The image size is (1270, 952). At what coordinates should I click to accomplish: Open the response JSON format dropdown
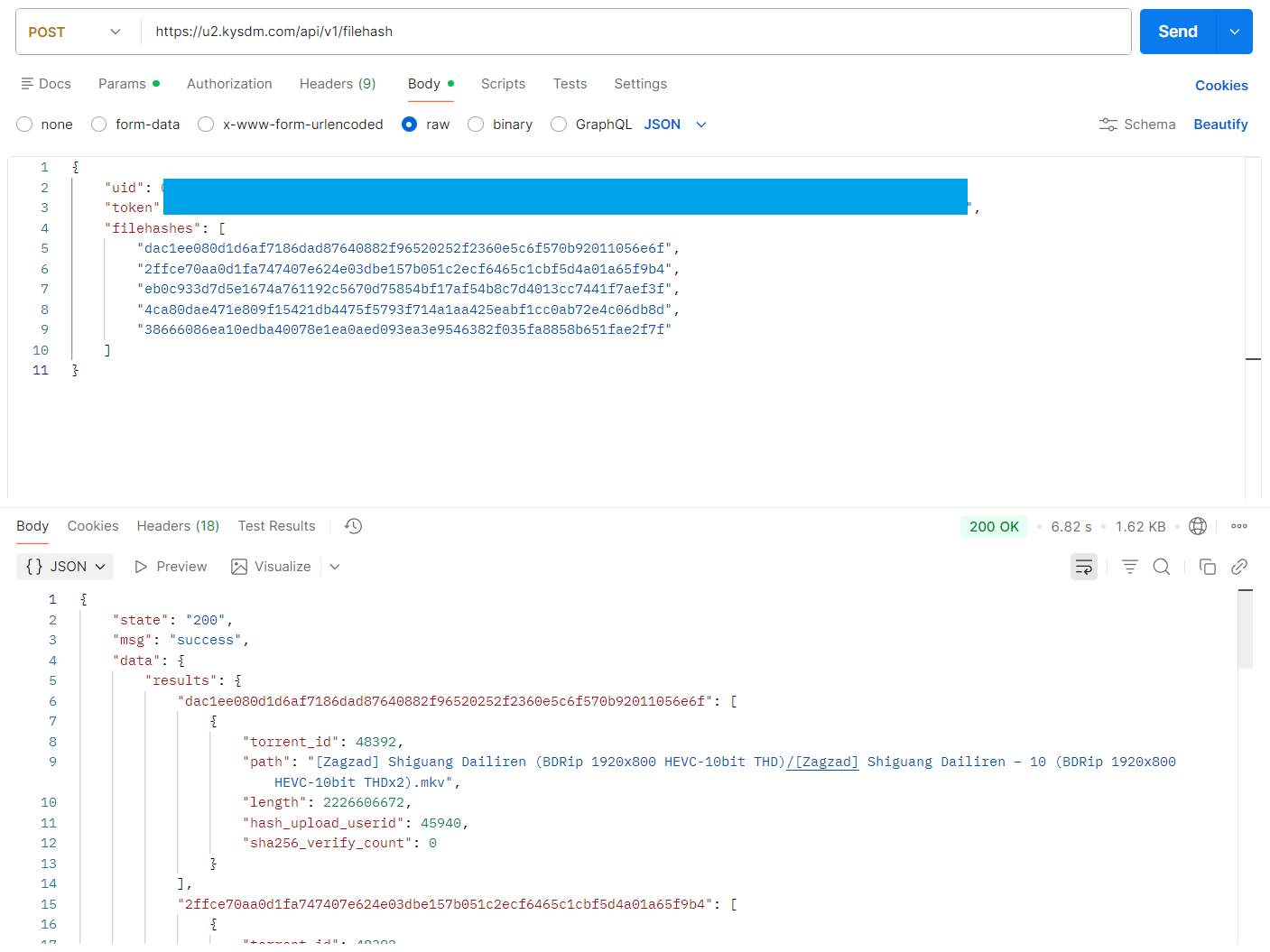click(65, 567)
